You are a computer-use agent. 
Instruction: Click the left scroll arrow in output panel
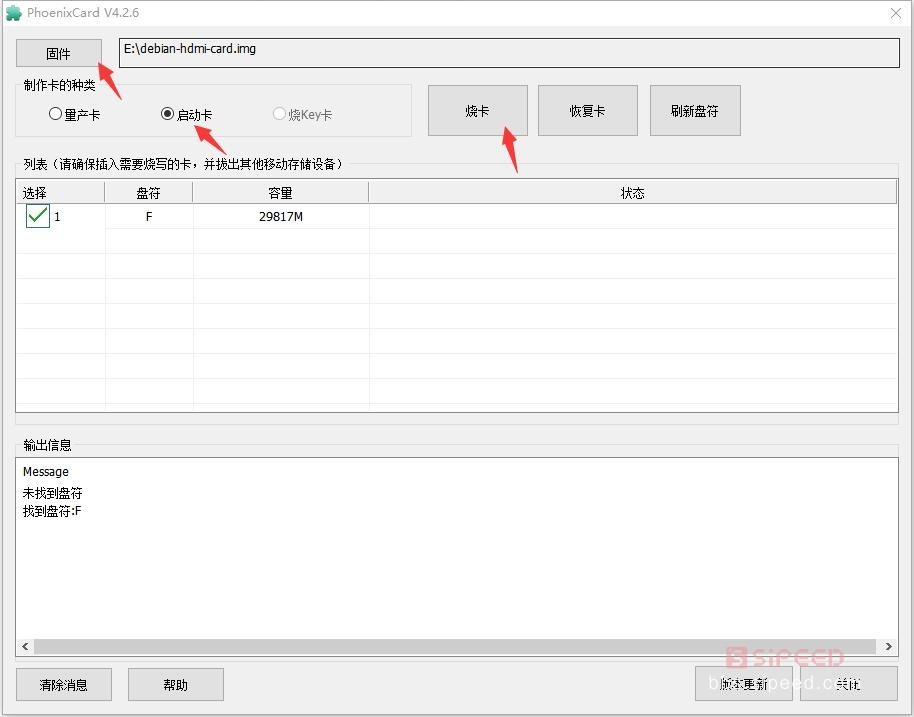[26, 647]
